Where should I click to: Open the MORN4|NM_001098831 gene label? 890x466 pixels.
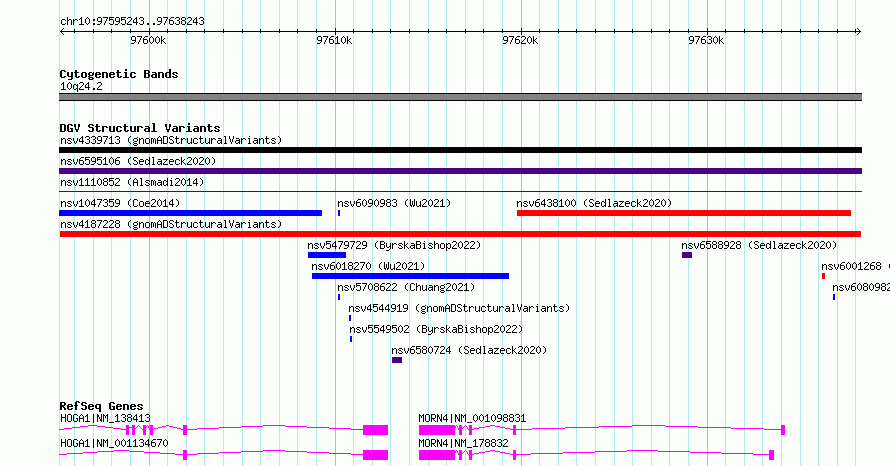(472, 418)
